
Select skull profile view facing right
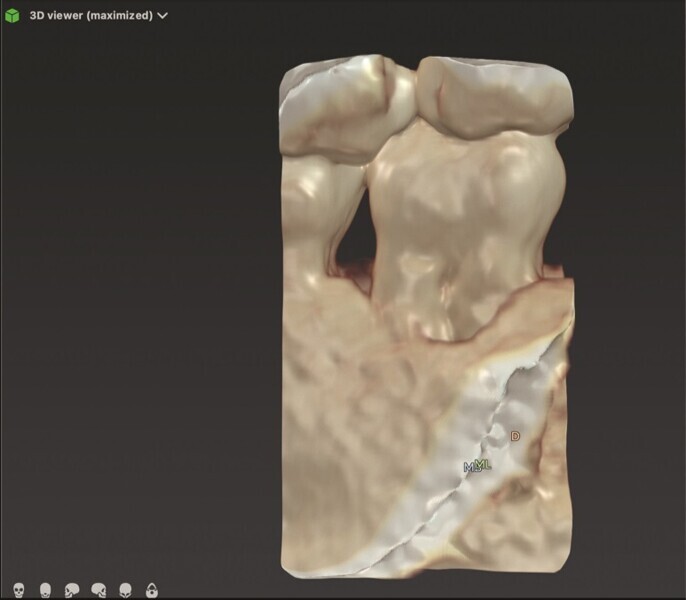pyautogui.click(x=99, y=590)
